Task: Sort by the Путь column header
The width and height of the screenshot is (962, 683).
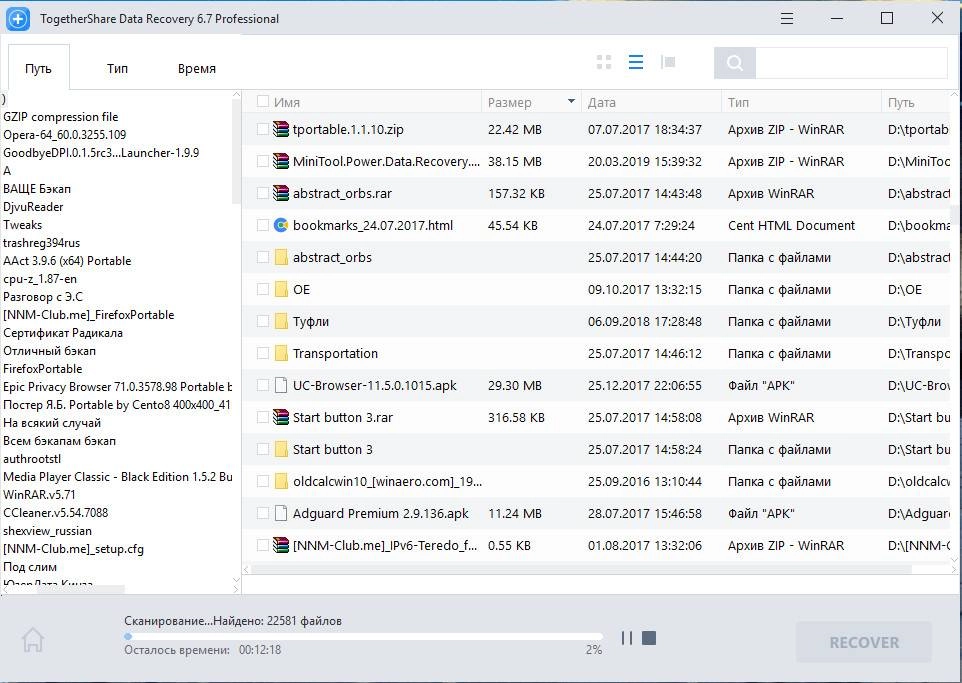Action: 901,102
